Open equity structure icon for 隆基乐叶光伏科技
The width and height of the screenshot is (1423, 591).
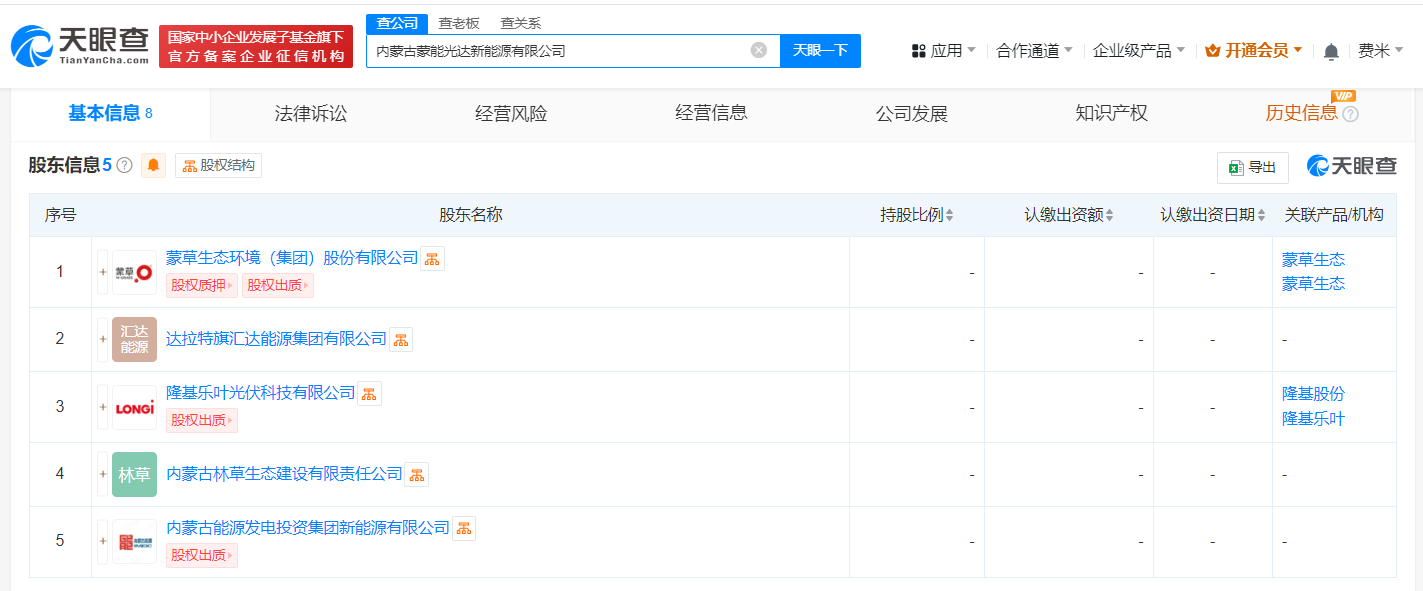coord(369,394)
